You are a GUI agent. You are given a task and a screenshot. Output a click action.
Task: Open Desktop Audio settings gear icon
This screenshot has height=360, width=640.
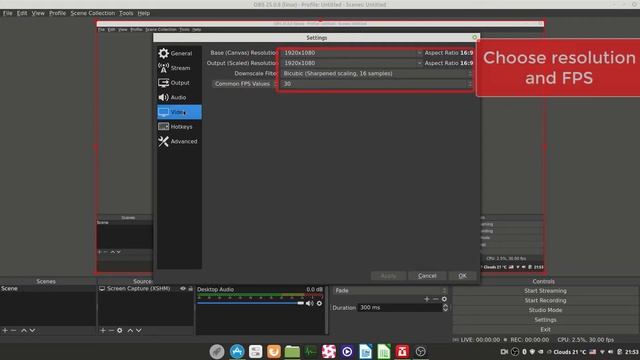point(319,303)
